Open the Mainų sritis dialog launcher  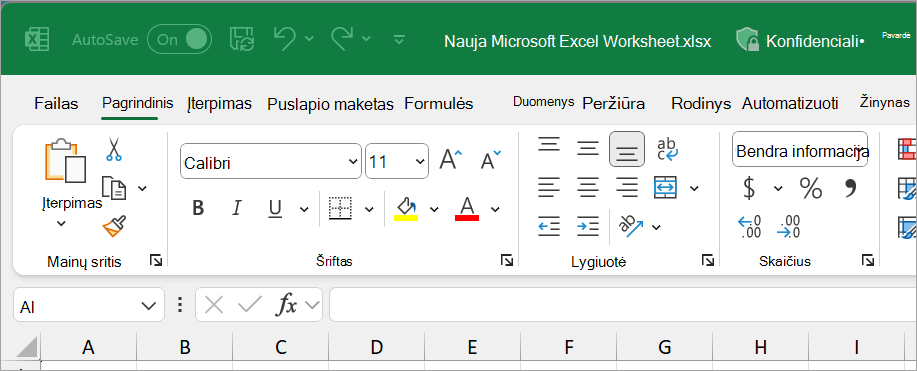156,261
